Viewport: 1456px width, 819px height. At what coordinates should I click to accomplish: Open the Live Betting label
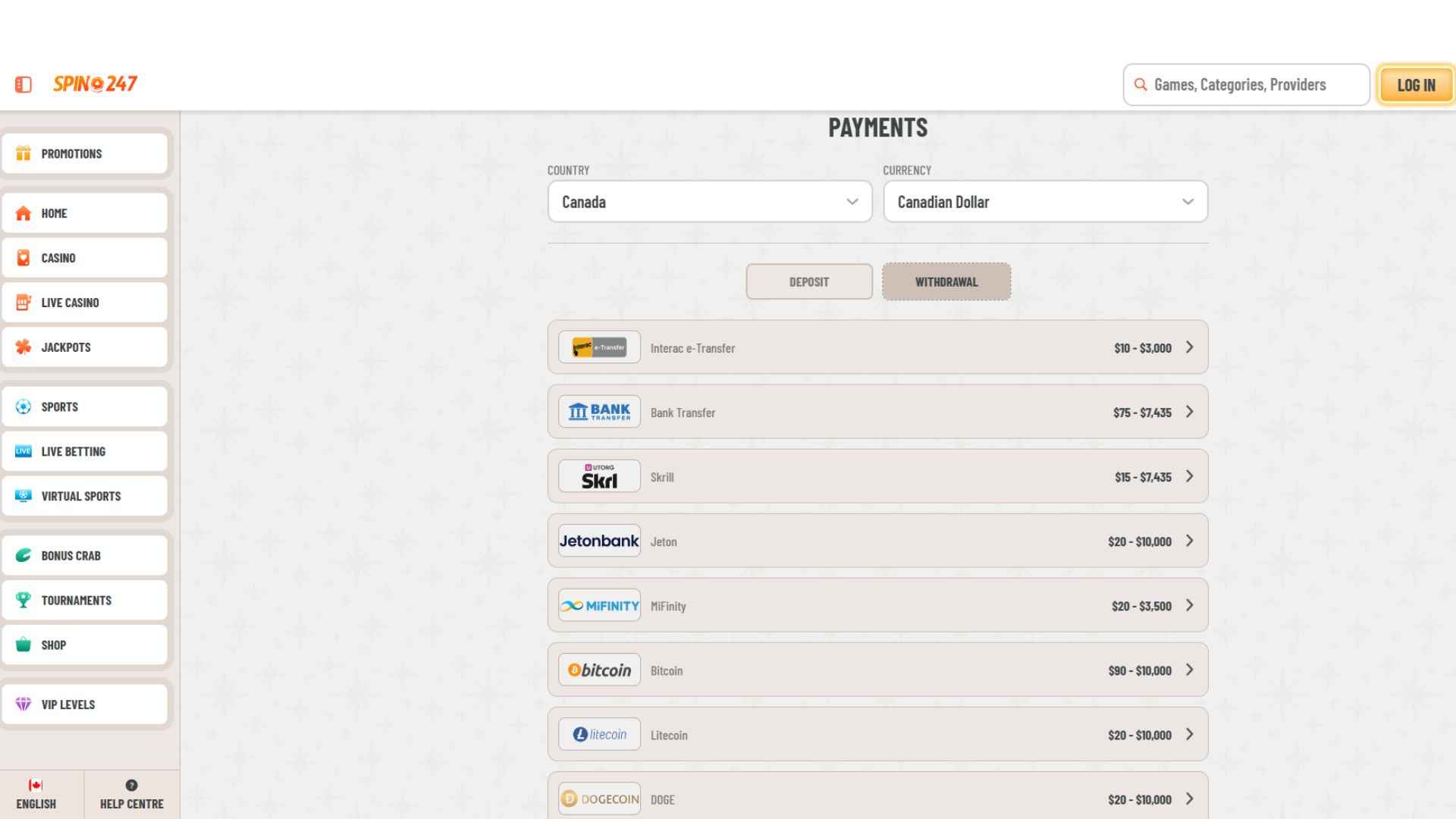click(x=74, y=452)
